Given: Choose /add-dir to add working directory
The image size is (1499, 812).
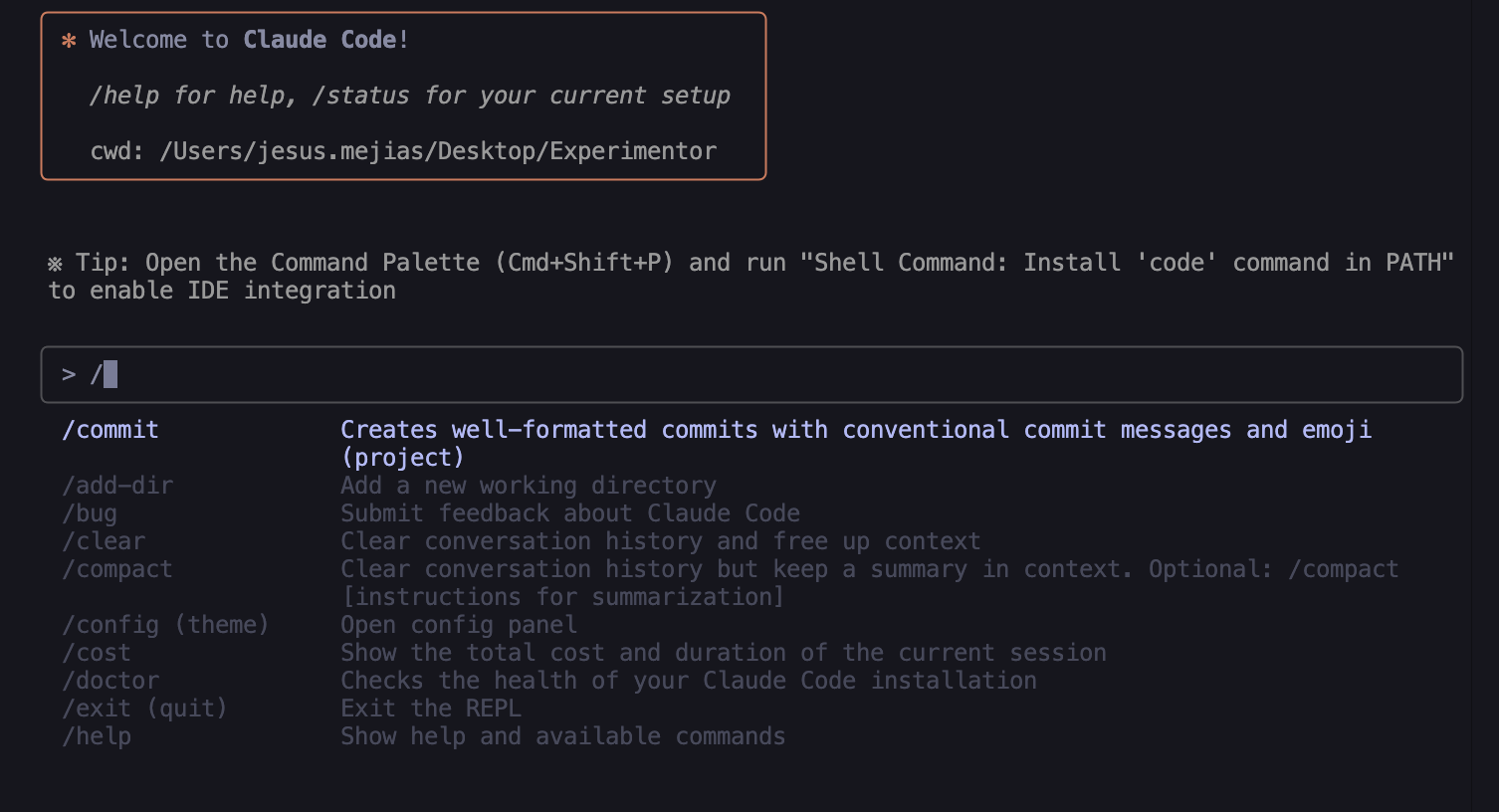Looking at the screenshot, I should click(116, 485).
